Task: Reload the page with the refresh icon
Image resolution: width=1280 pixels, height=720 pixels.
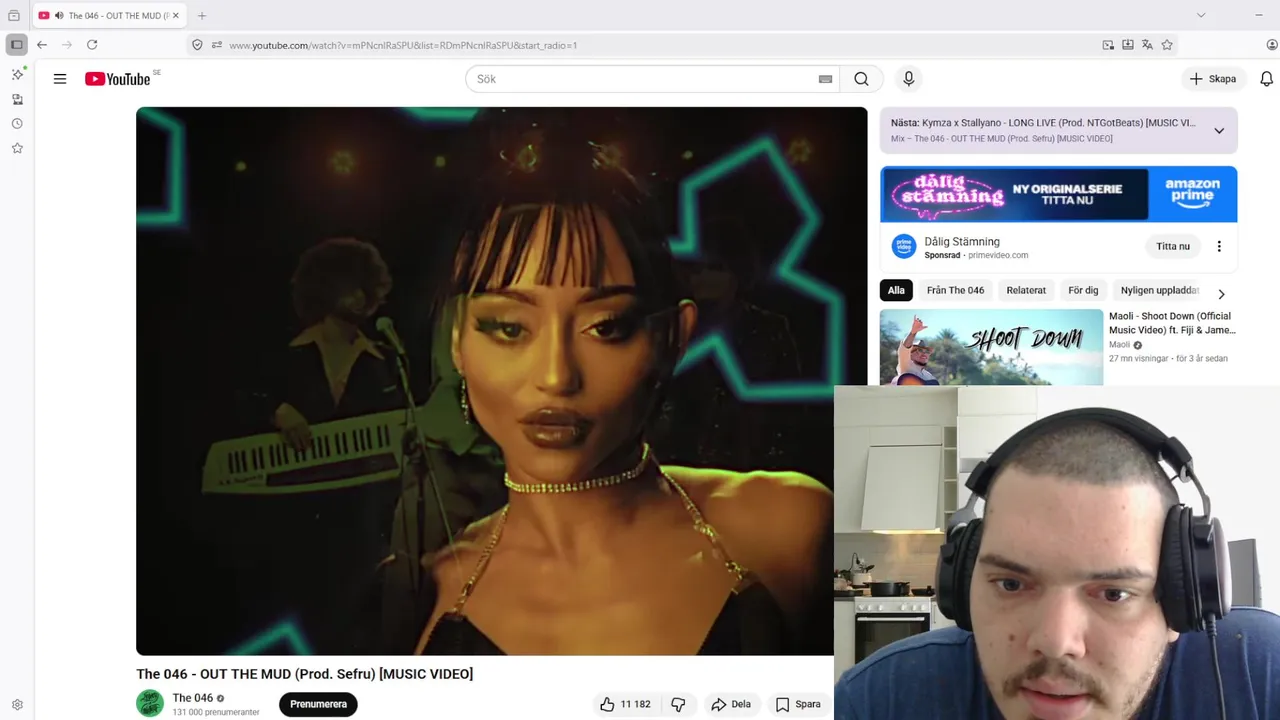Action: [92, 45]
